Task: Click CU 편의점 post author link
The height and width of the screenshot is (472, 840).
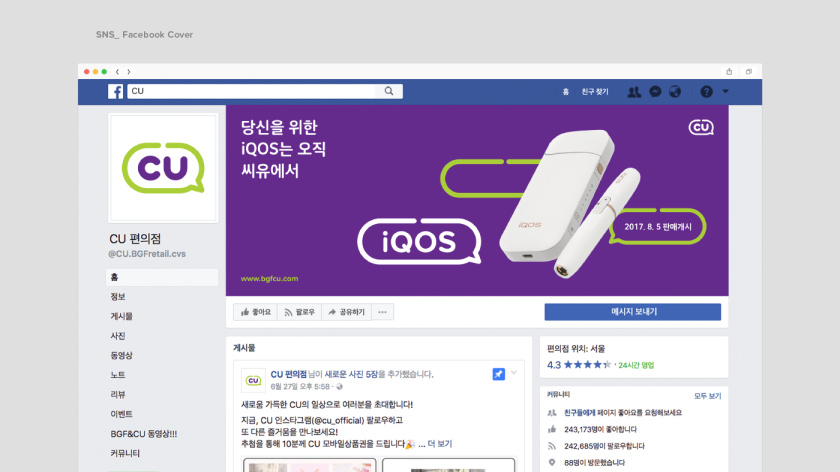Action: [288, 374]
